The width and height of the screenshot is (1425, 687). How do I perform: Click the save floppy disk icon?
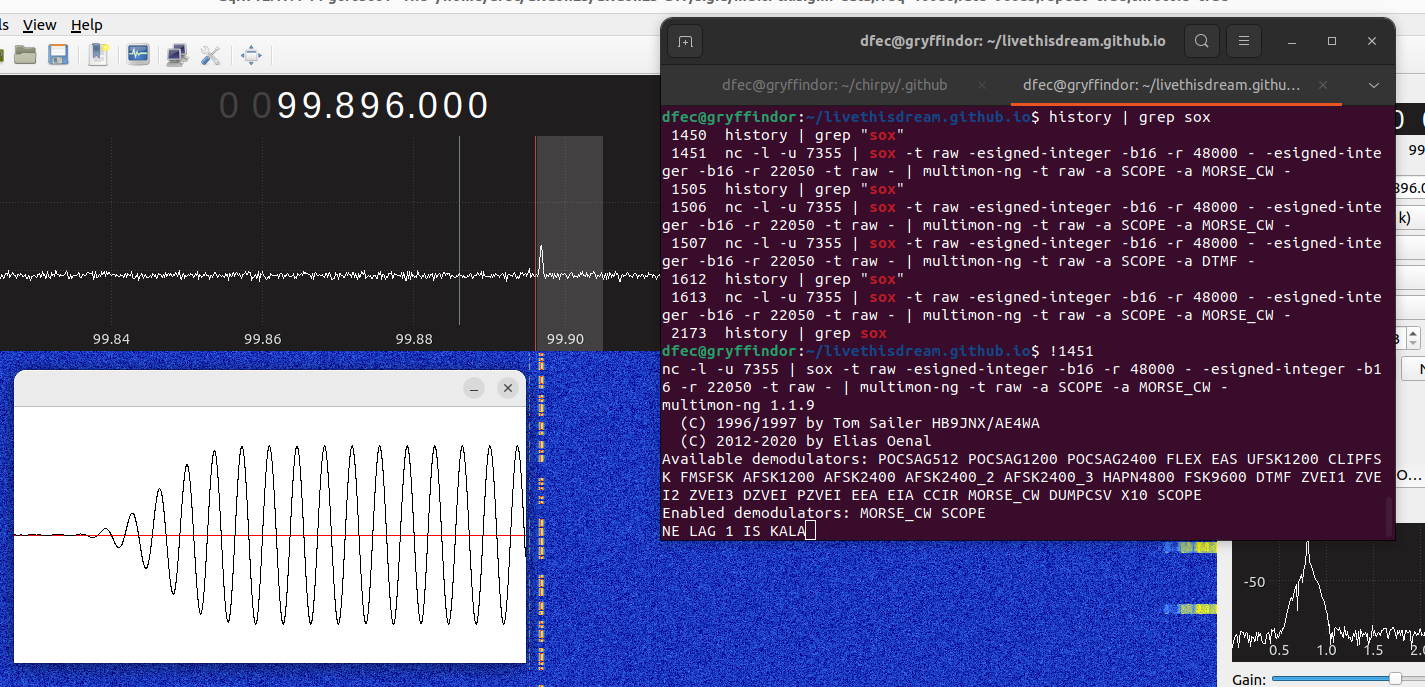click(58, 55)
